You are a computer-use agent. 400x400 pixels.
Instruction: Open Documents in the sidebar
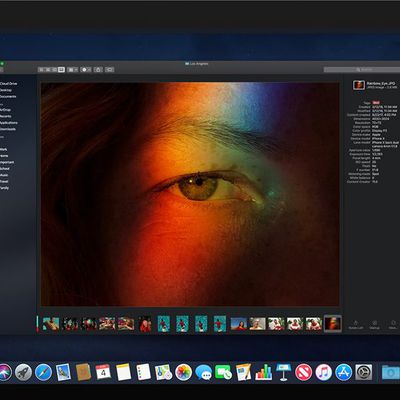(x=8, y=96)
